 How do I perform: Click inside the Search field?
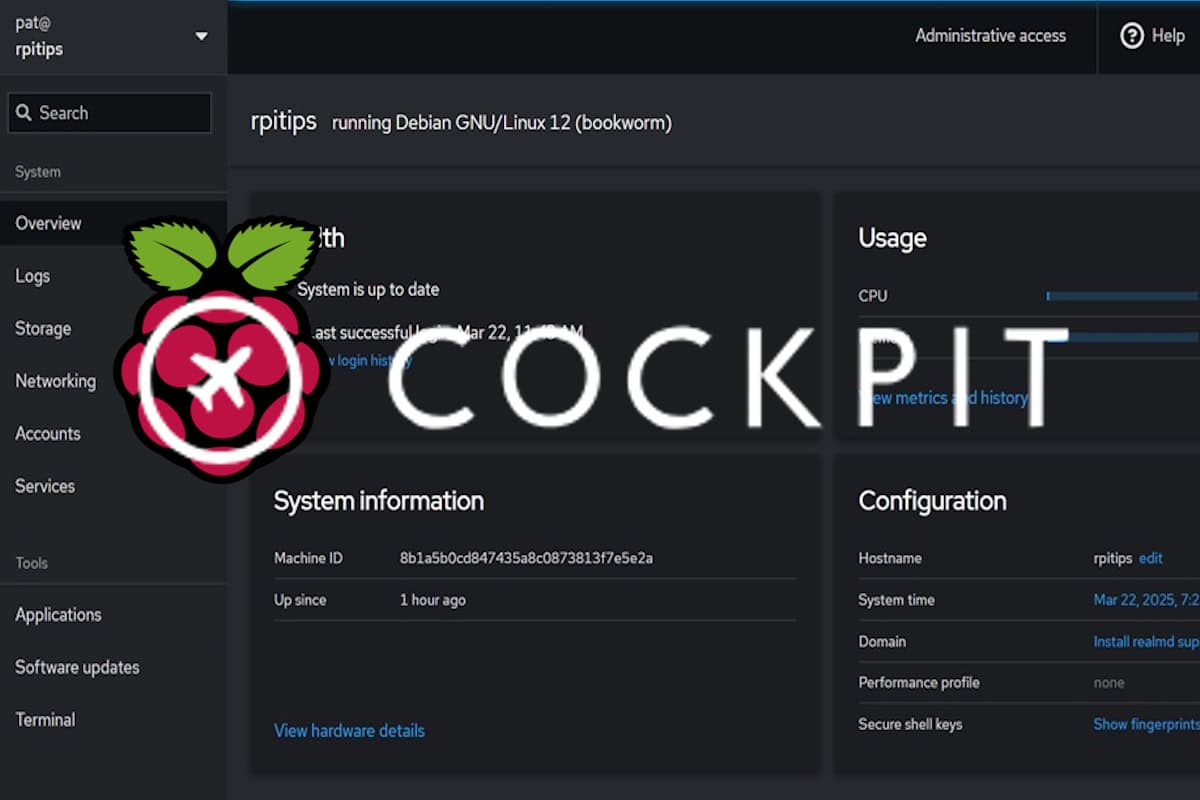(x=110, y=113)
